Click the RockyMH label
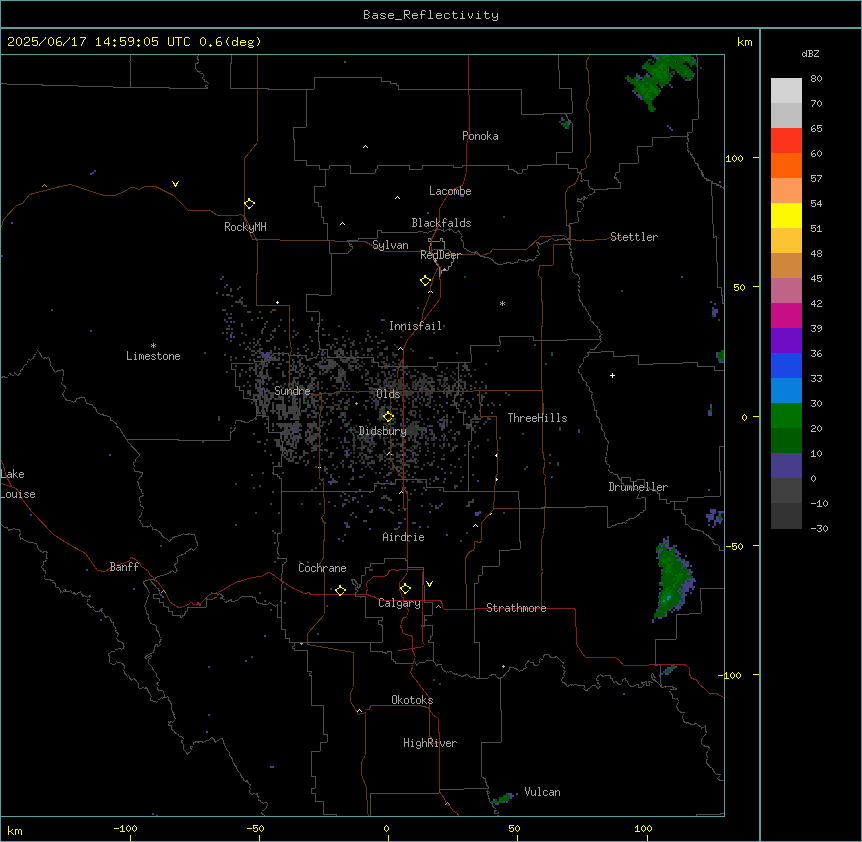 pyautogui.click(x=245, y=227)
